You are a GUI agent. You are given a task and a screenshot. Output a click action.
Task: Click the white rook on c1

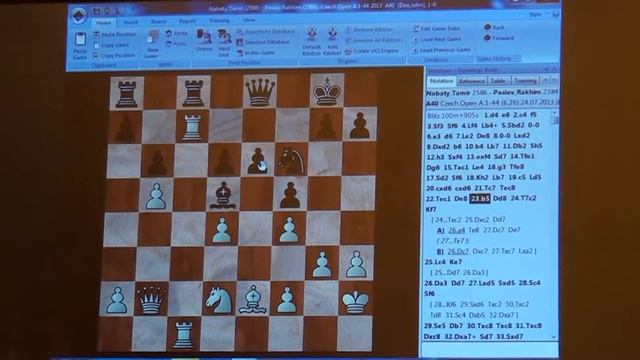point(183,334)
